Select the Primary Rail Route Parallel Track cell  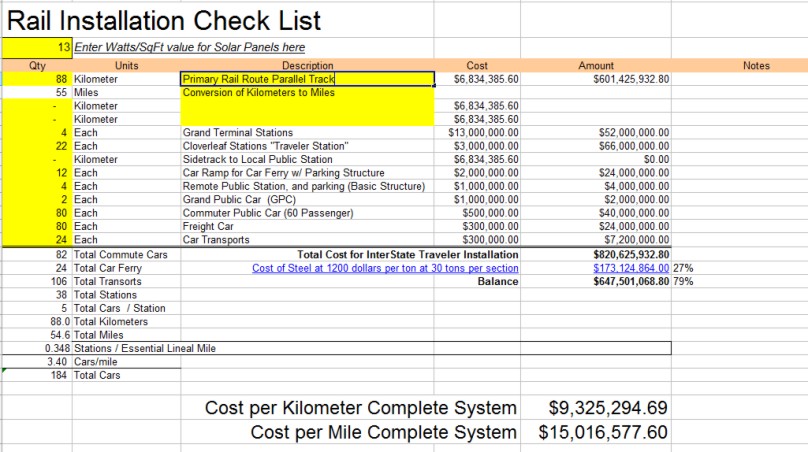tap(307, 79)
